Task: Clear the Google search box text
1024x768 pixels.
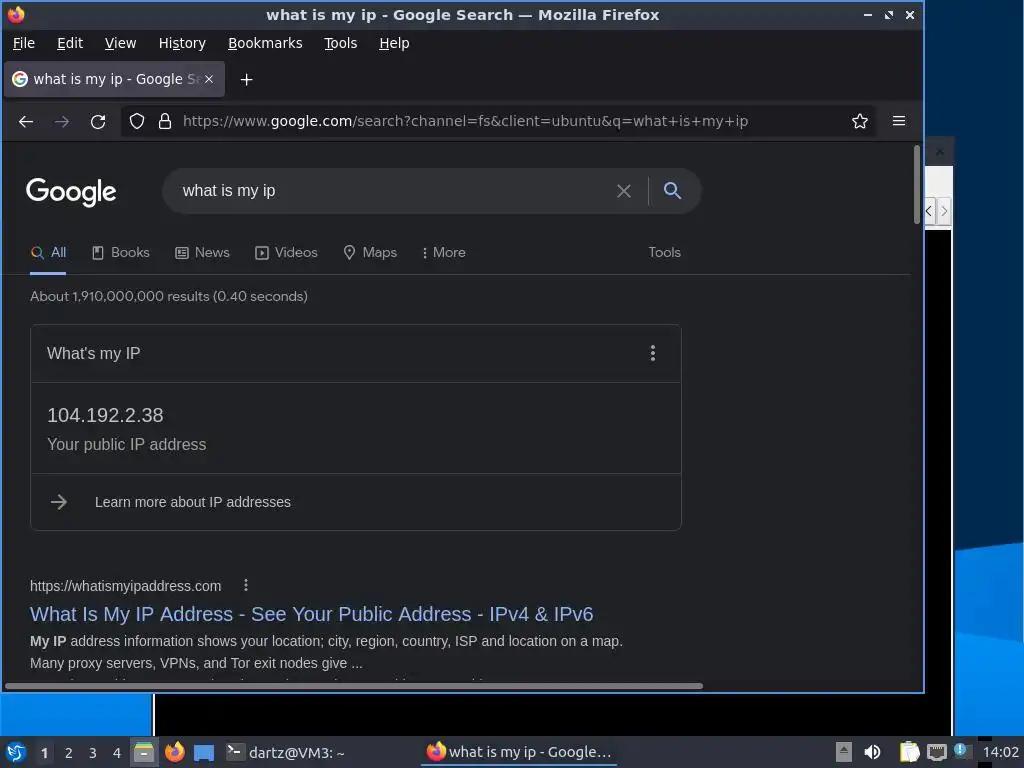Action: point(624,191)
